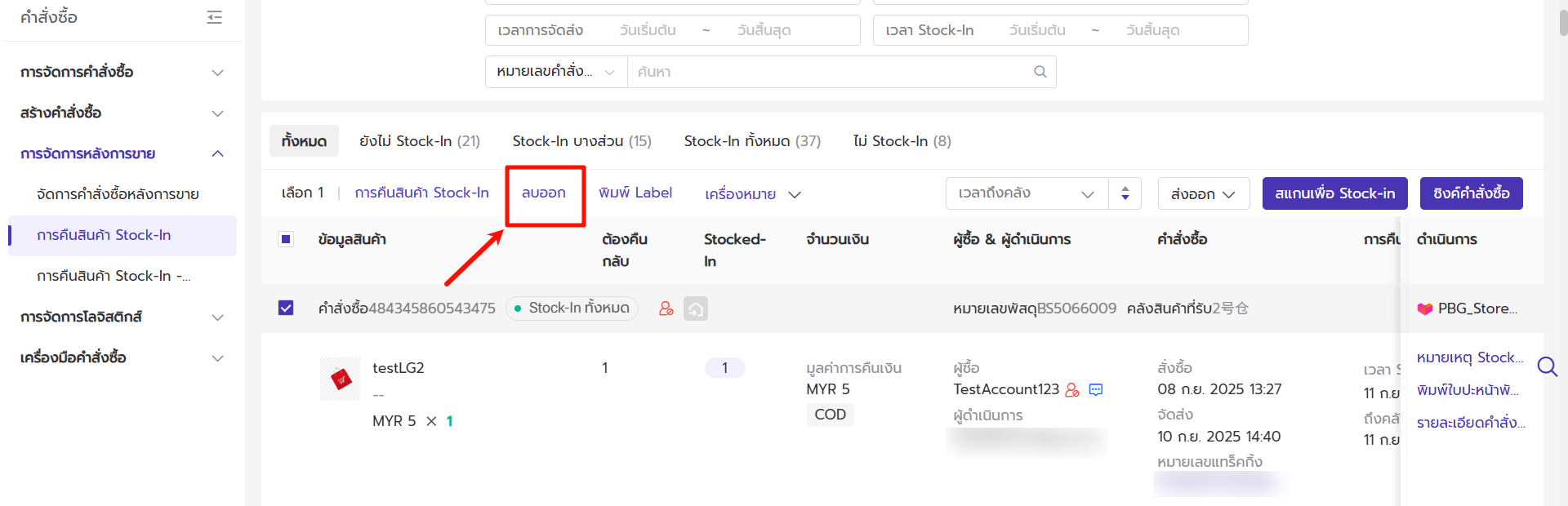Toggle the select-all checkbox in the table header

pyautogui.click(x=286, y=239)
